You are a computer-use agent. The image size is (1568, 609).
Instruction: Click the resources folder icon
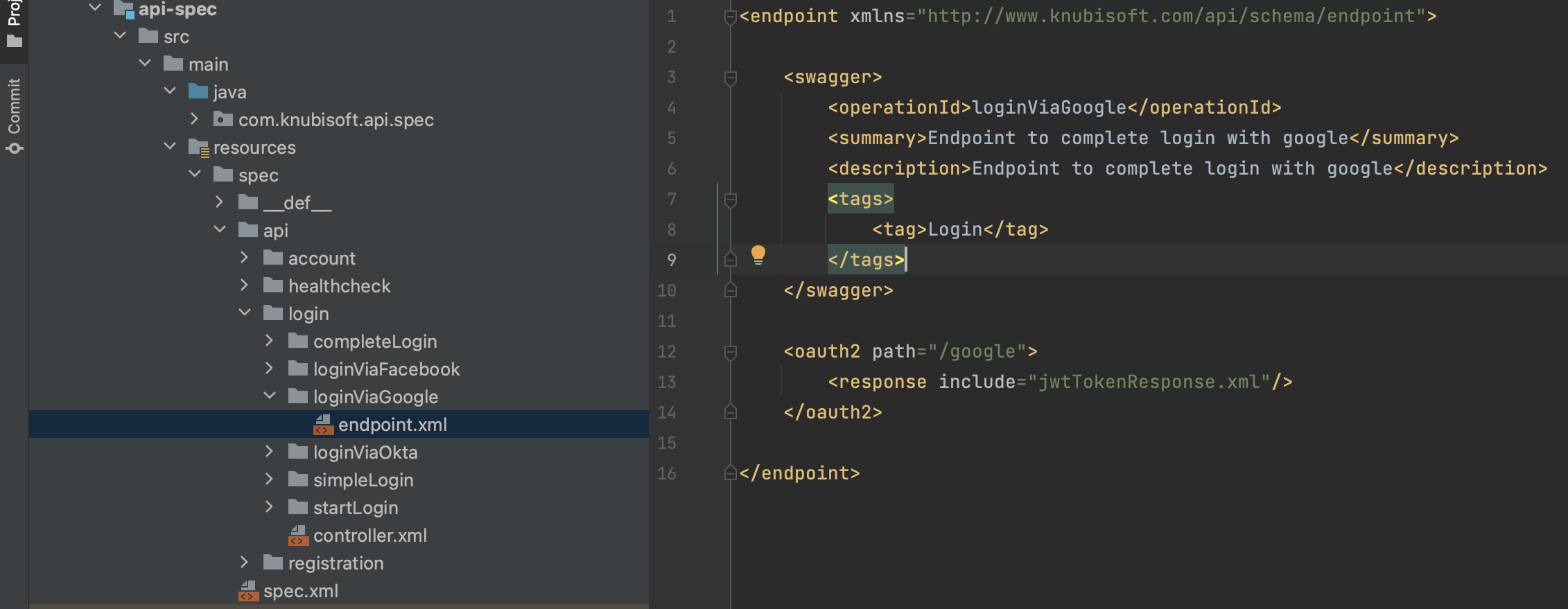coord(198,148)
